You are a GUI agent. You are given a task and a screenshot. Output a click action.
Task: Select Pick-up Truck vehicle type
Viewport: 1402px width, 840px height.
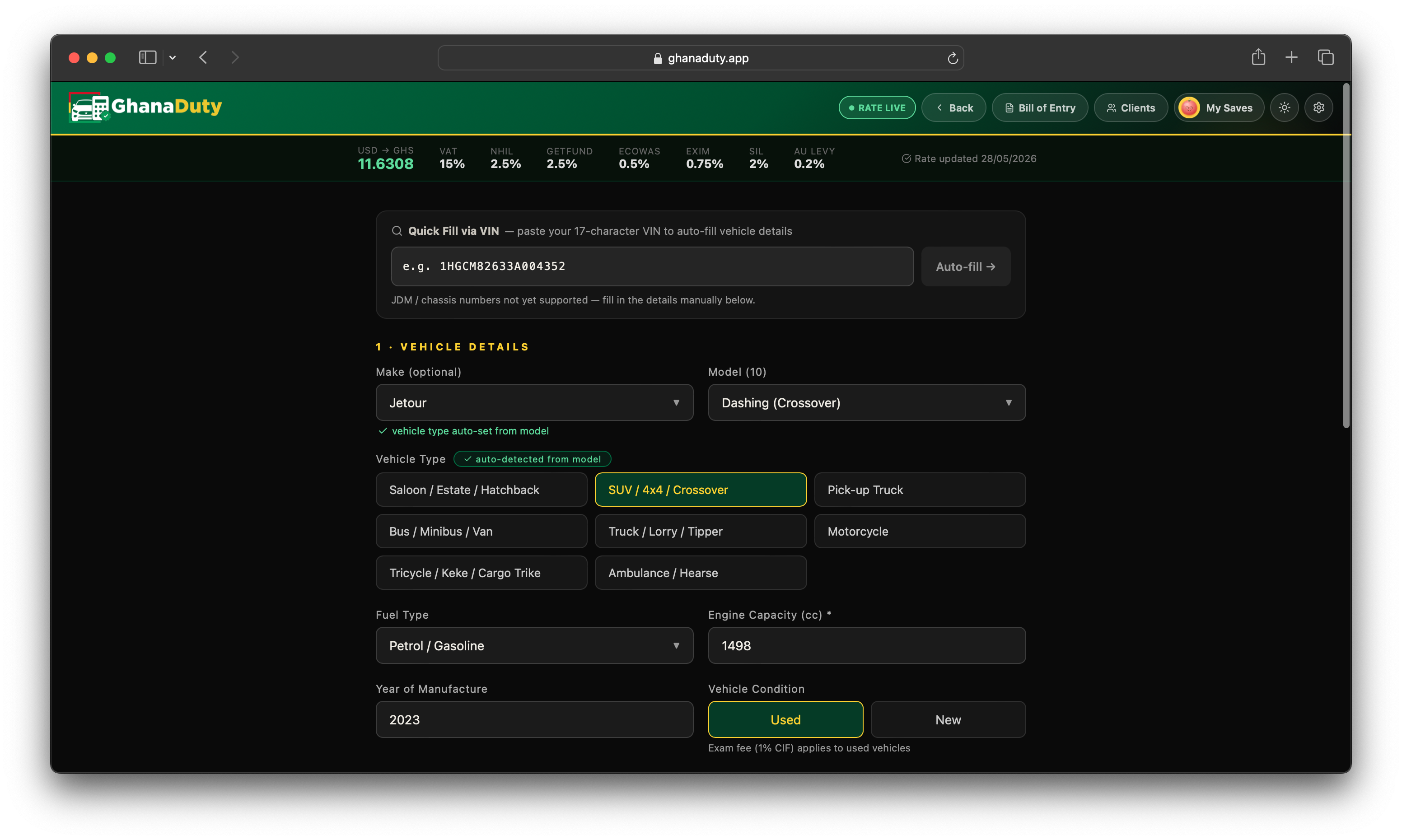[x=920, y=490]
